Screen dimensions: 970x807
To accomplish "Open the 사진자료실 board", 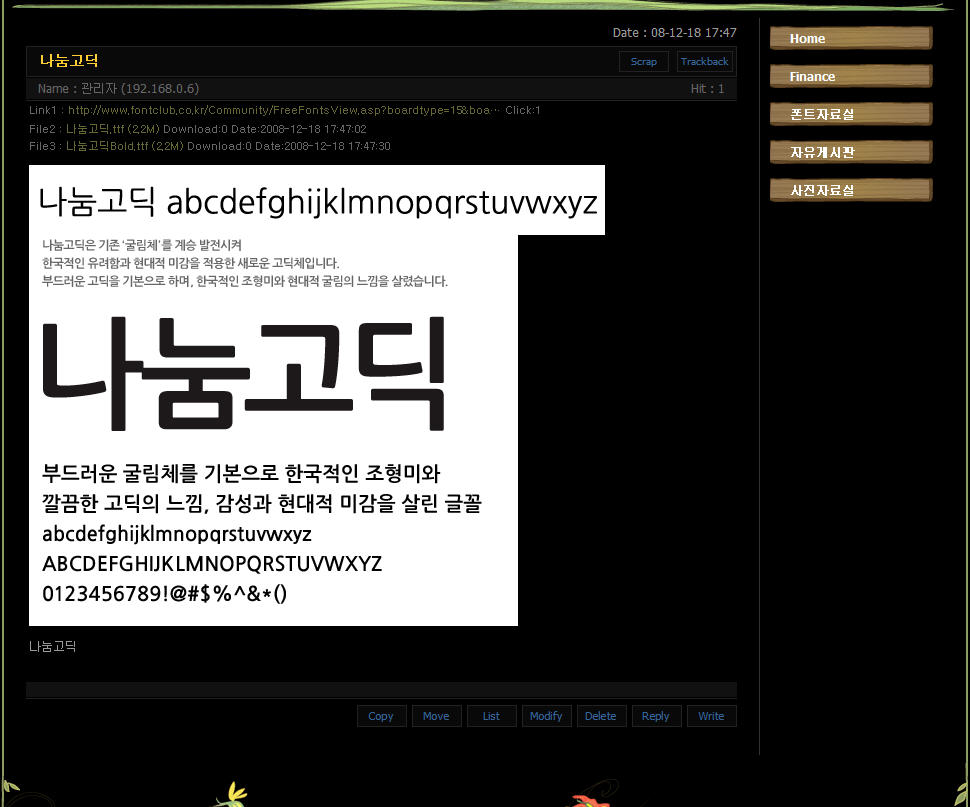I will click(850, 191).
